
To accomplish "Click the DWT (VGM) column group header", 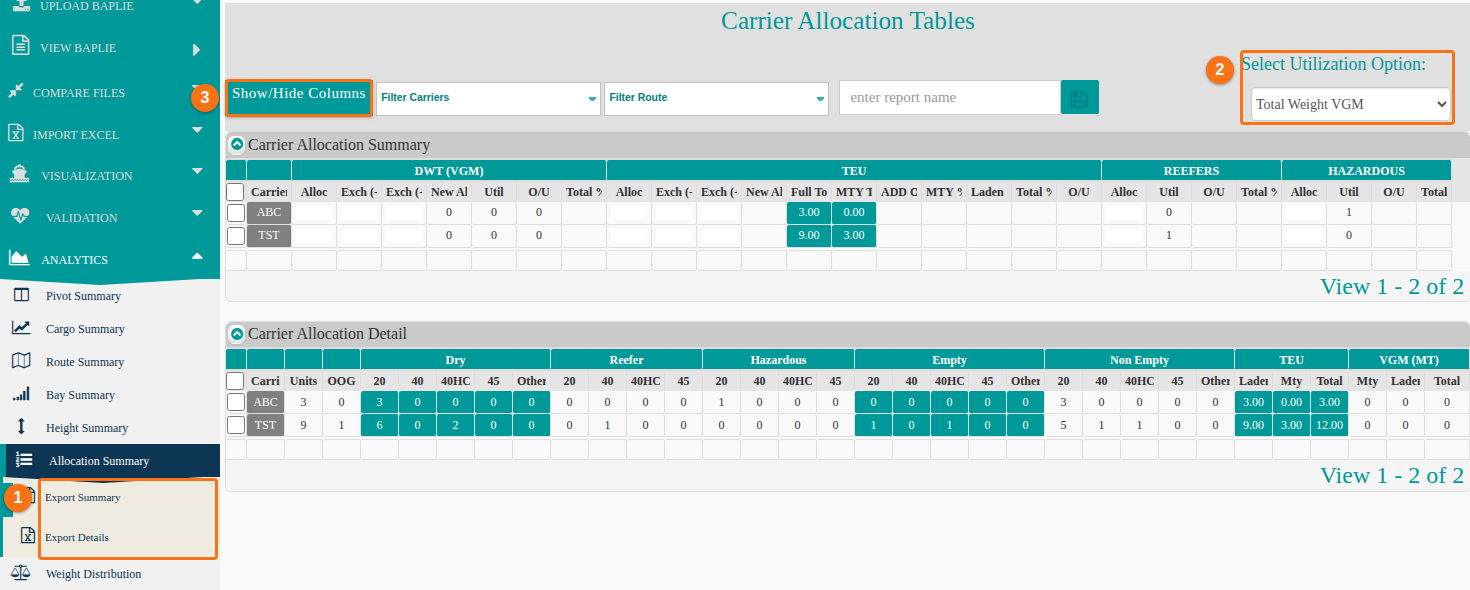I will [449, 171].
